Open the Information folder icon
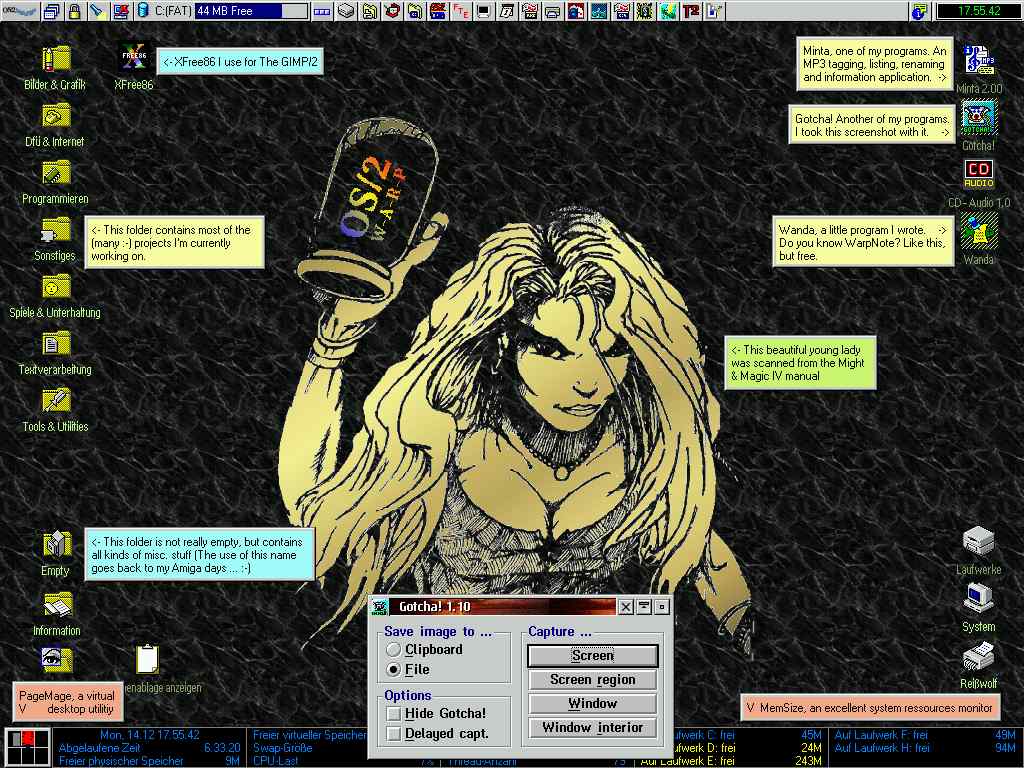Screen dimensions: 1024x768 [57, 605]
